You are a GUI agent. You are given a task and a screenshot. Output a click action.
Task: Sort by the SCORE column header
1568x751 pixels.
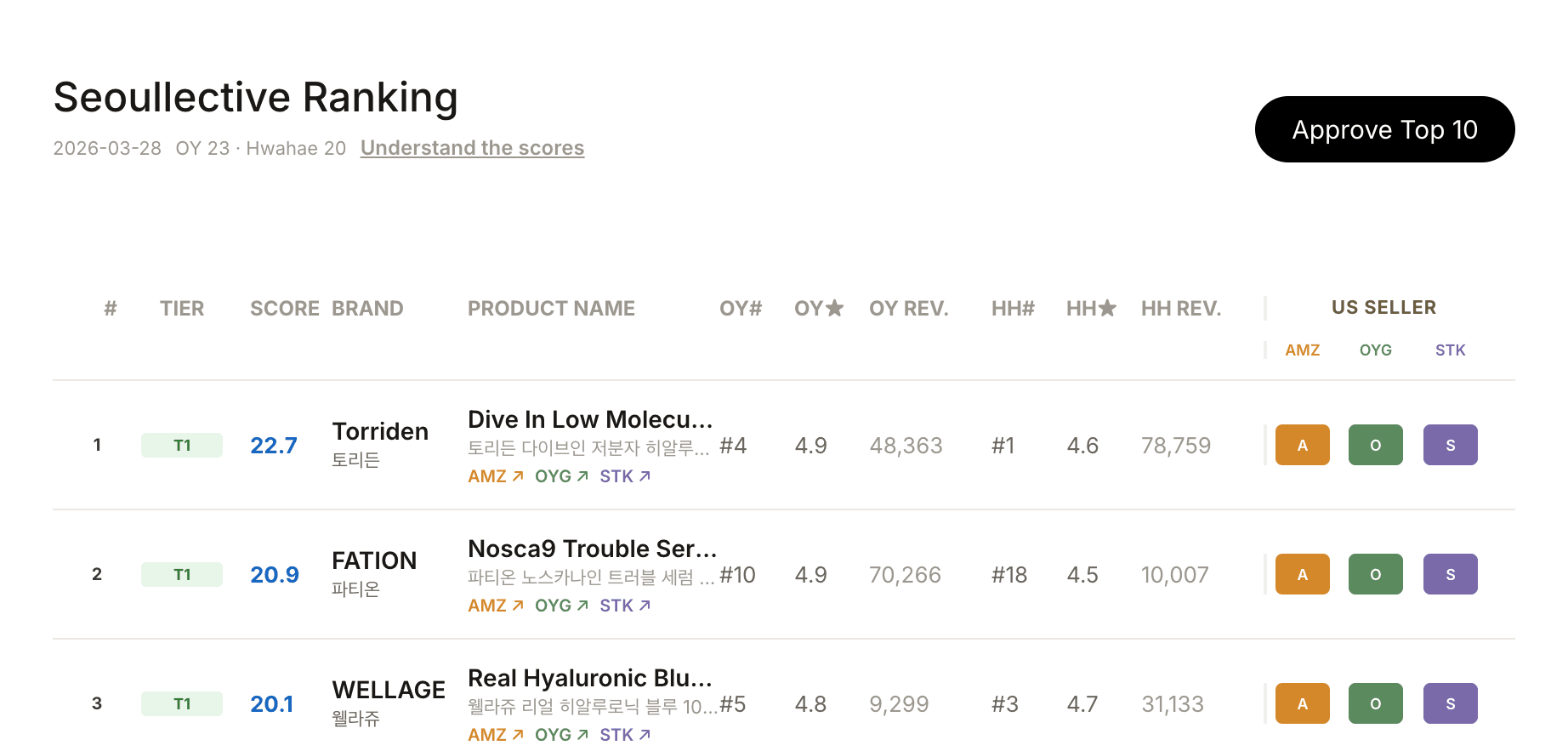284,309
